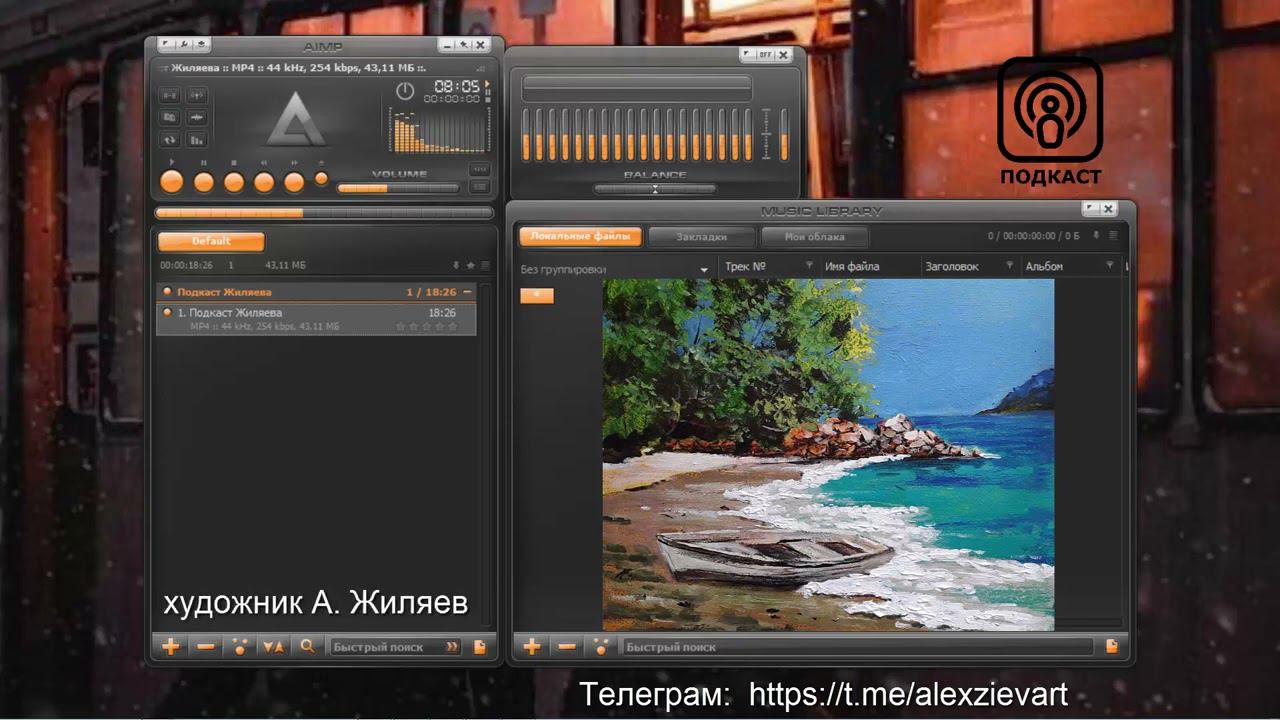Open the Трек № column filter

click(x=809, y=266)
